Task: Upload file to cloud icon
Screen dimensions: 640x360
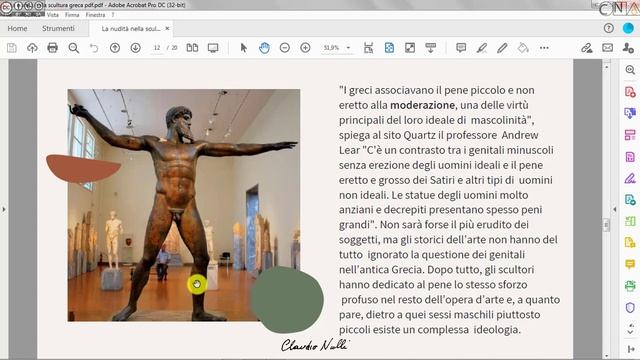Action: point(32,48)
